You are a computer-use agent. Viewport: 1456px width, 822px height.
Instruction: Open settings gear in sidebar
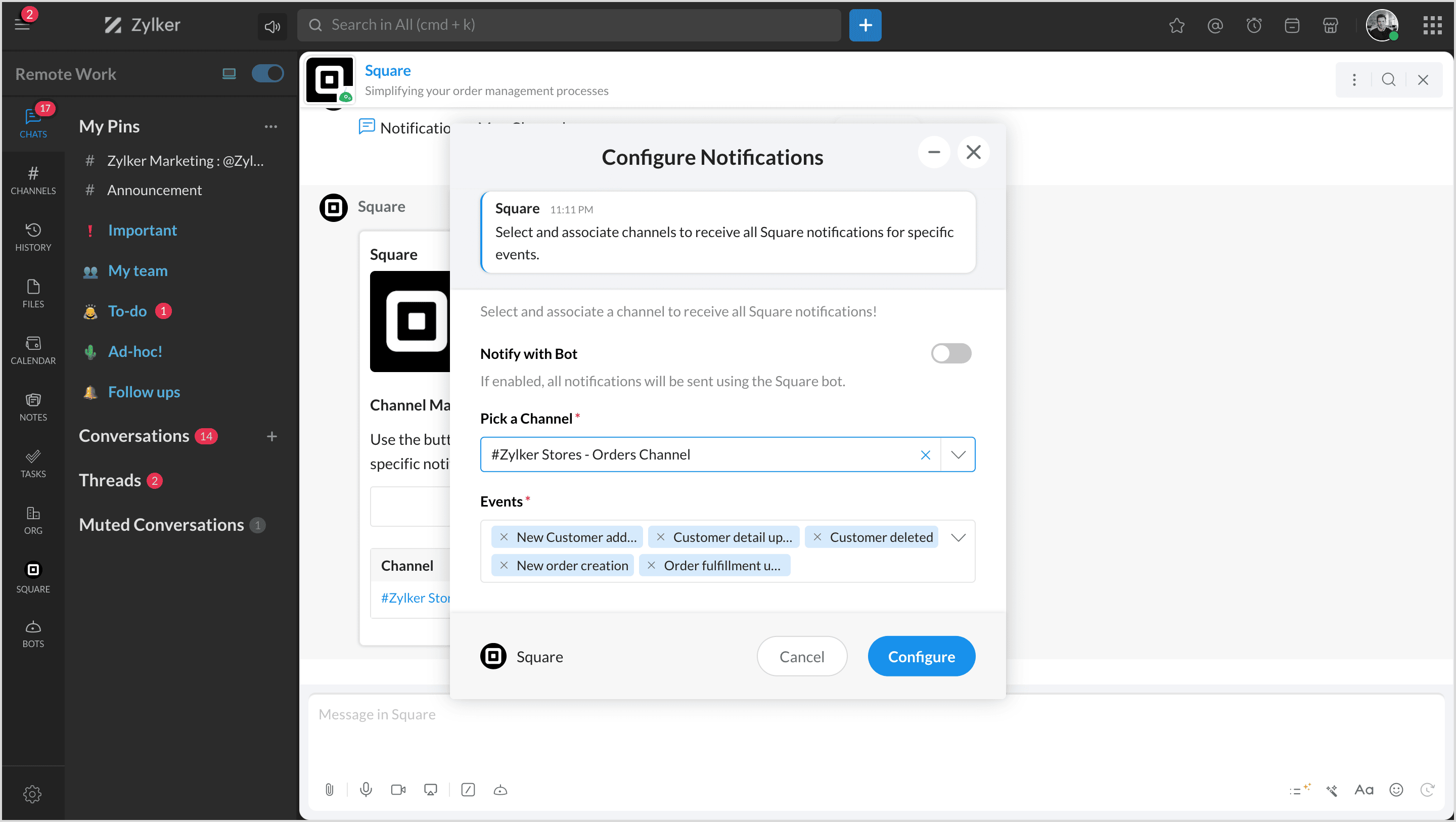(32, 794)
